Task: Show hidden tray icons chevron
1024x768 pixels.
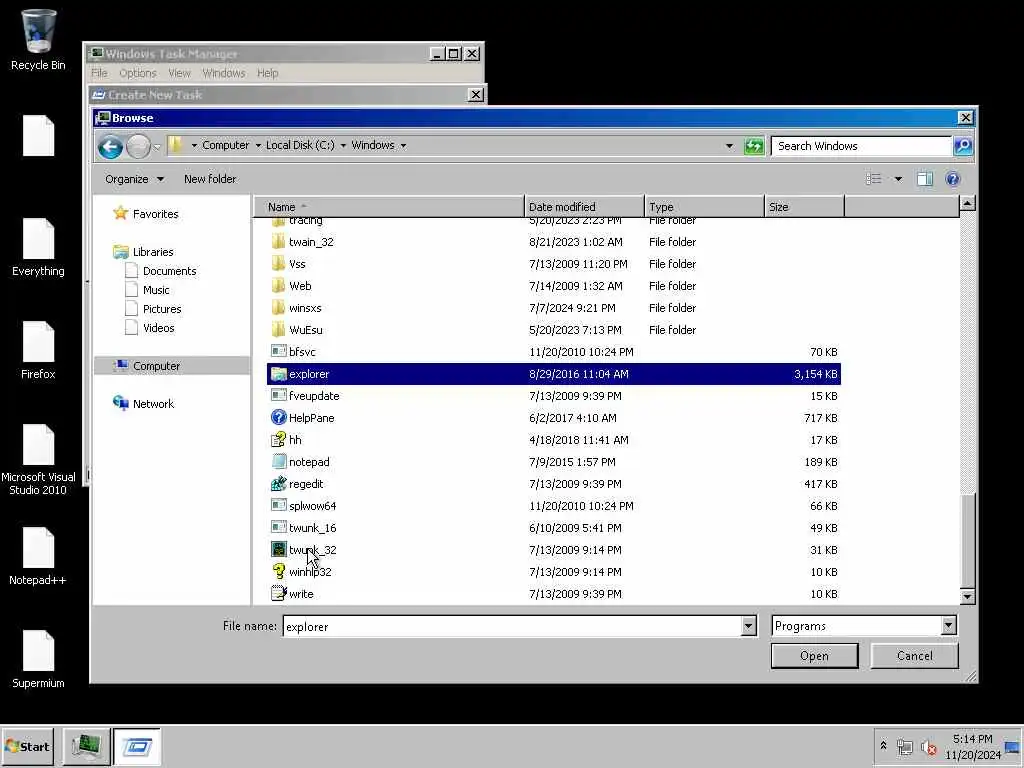Action: pos(884,746)
